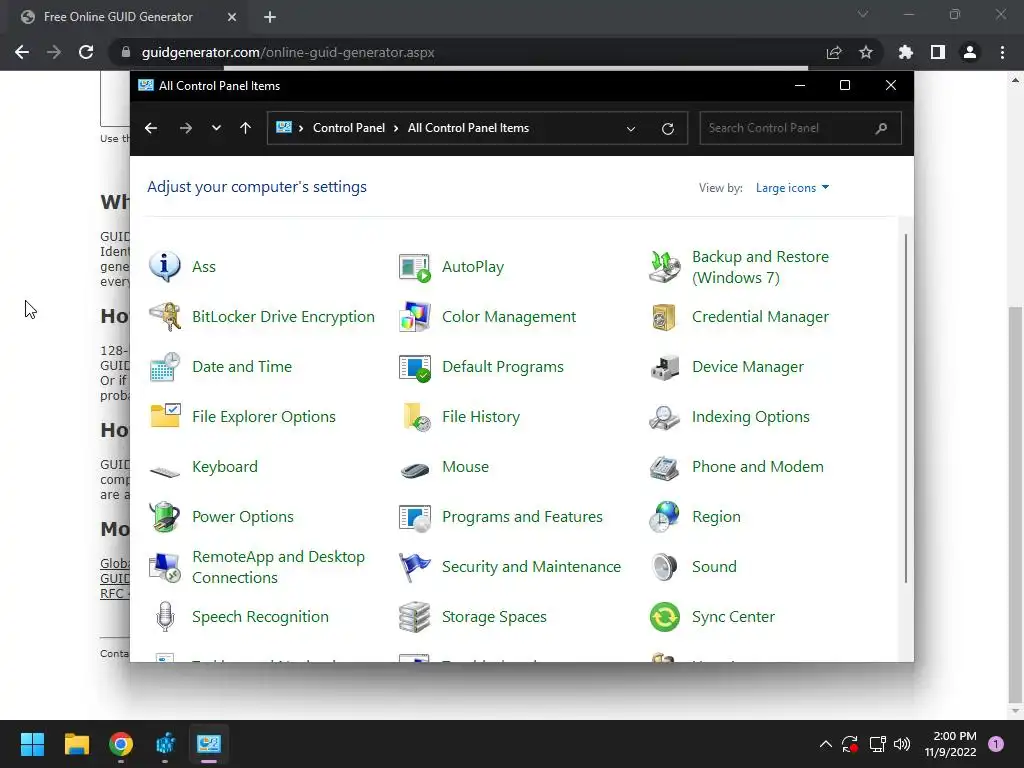
Task: Click the Search Control Panel field
Action: tap(800, 128)
